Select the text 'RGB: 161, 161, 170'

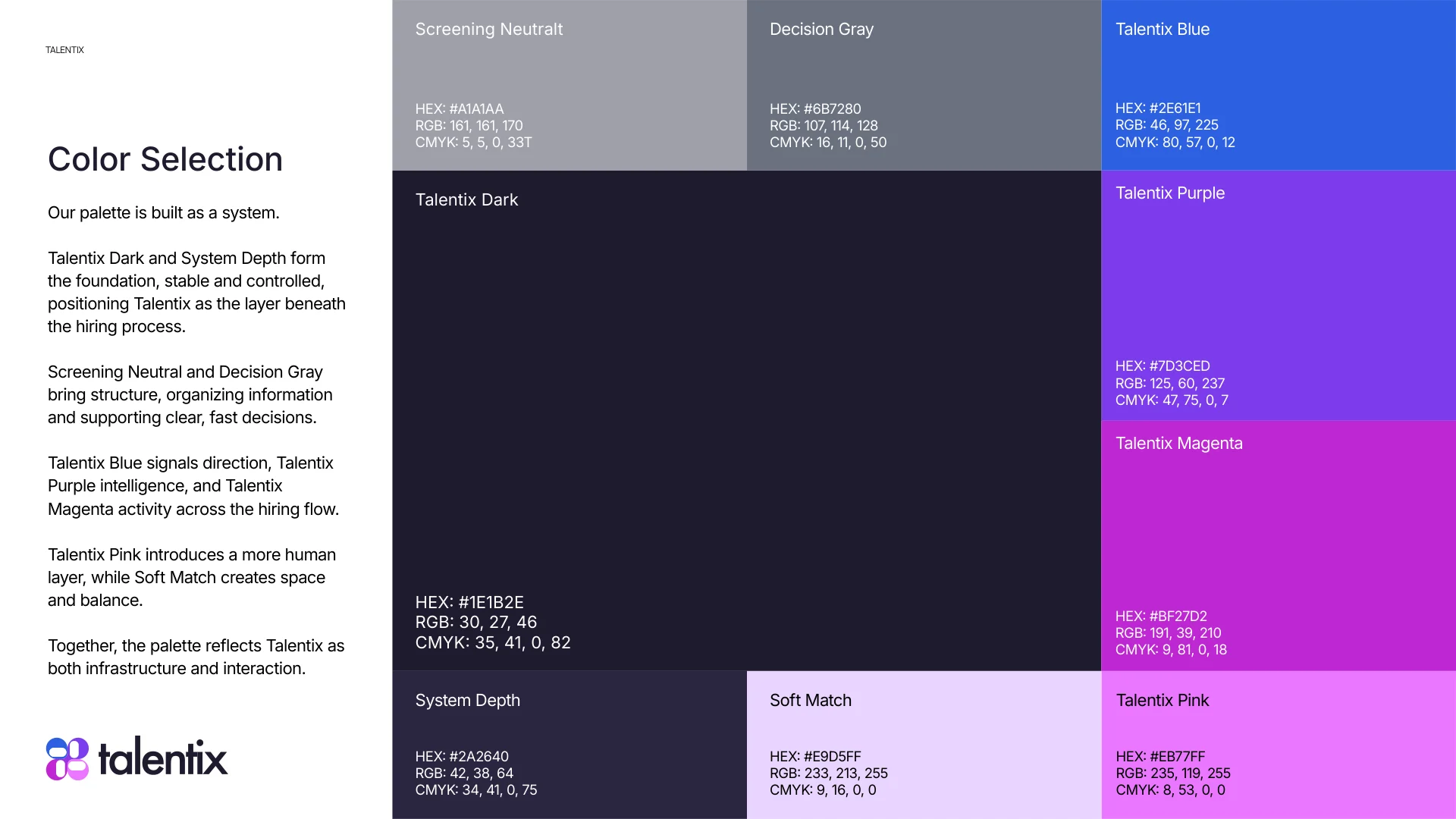click(x=469, y=126)
